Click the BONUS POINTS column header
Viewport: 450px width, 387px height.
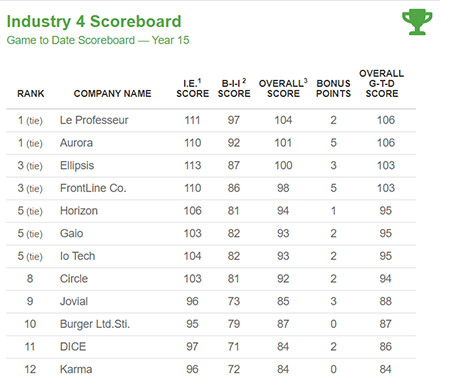point(333,88)
